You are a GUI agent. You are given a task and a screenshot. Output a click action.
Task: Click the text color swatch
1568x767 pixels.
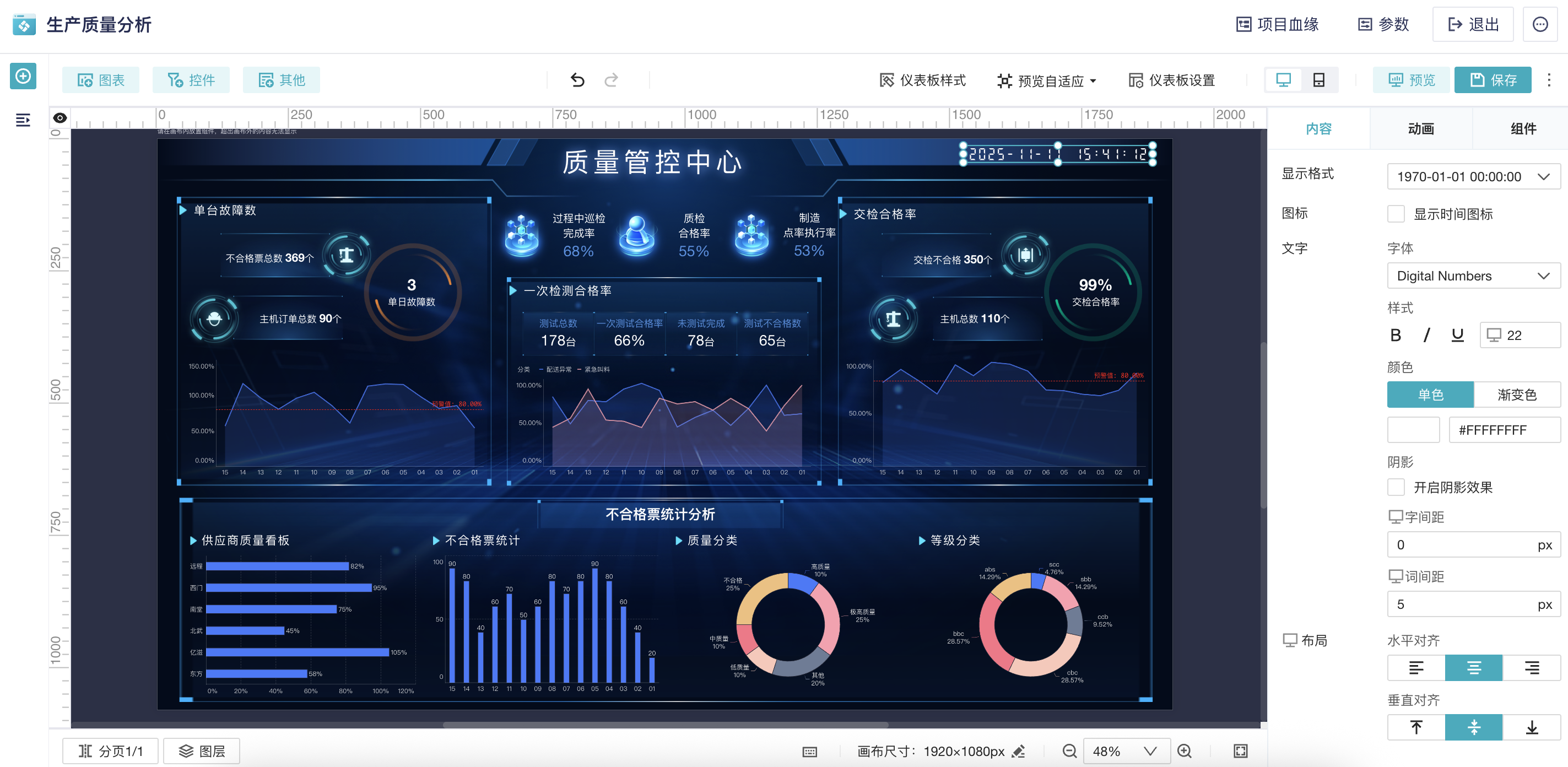pos(1413,430)
